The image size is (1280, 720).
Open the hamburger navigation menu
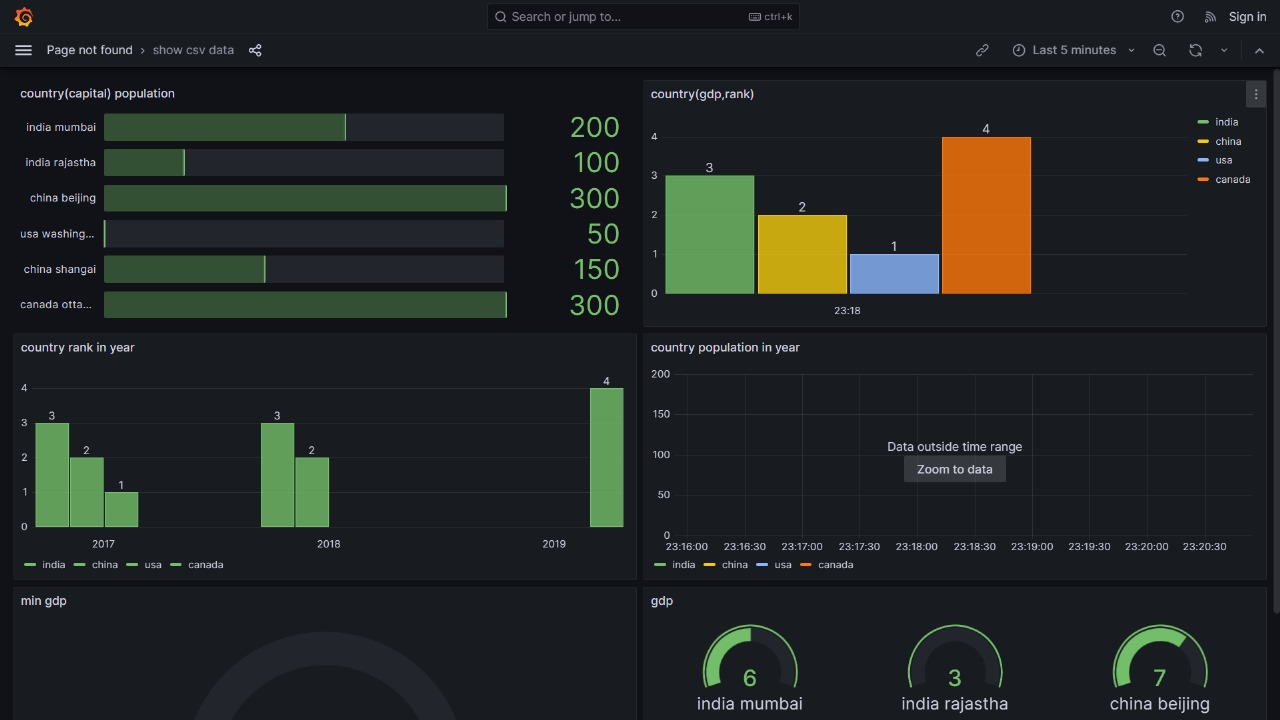pyautogui.click(x=24, y=50)
